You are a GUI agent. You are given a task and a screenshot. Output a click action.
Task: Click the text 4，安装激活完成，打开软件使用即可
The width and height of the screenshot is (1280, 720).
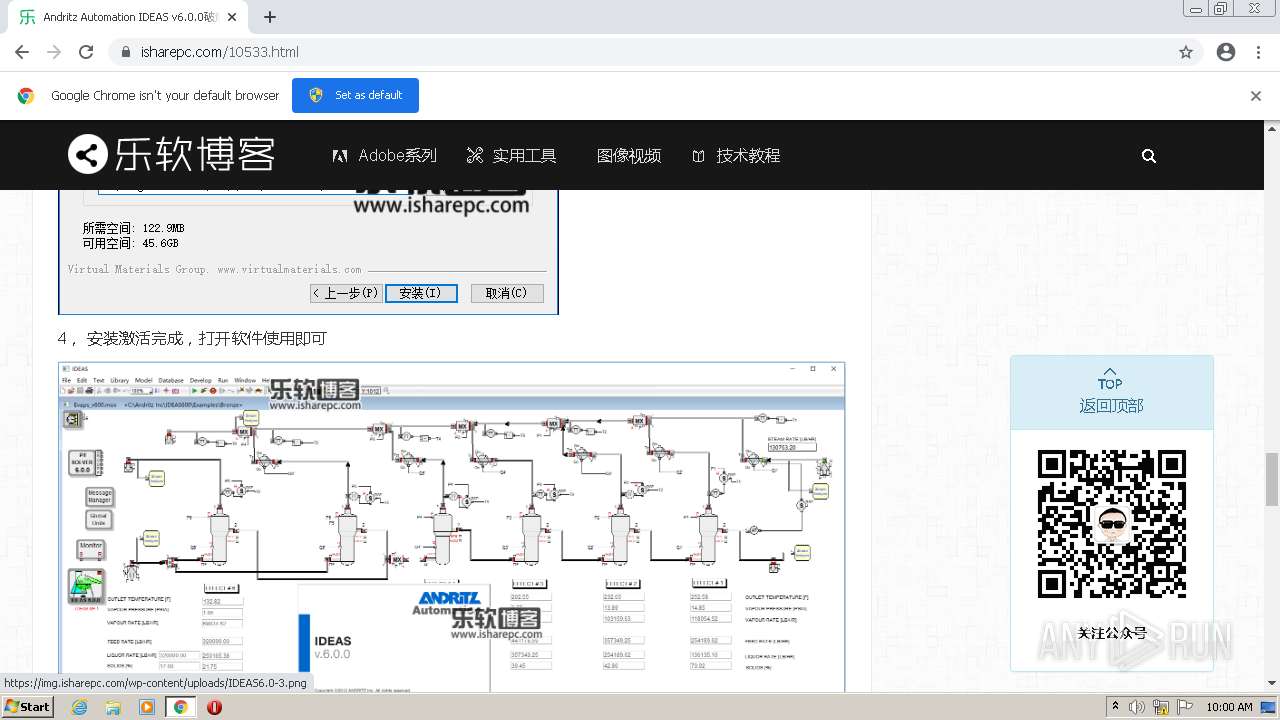(x=192, y=338)
